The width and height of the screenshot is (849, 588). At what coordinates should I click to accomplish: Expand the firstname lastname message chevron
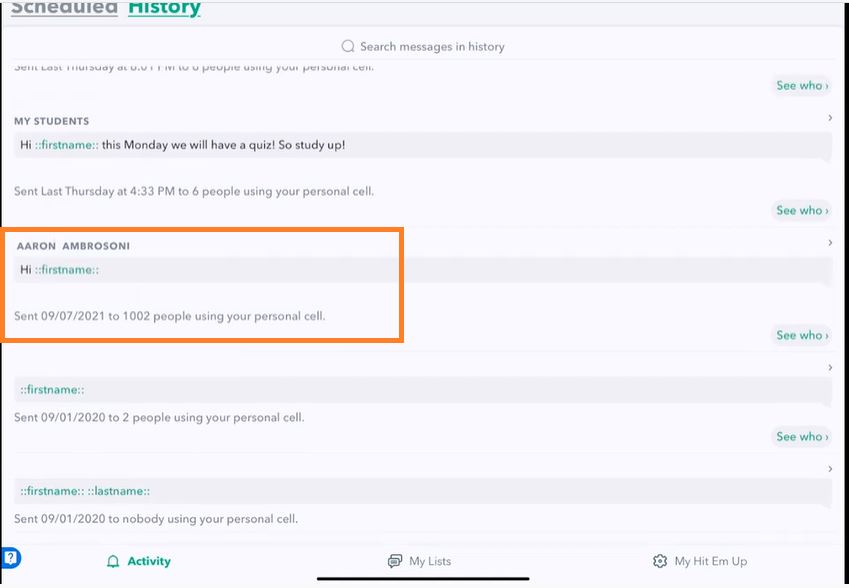pos(830,469)
